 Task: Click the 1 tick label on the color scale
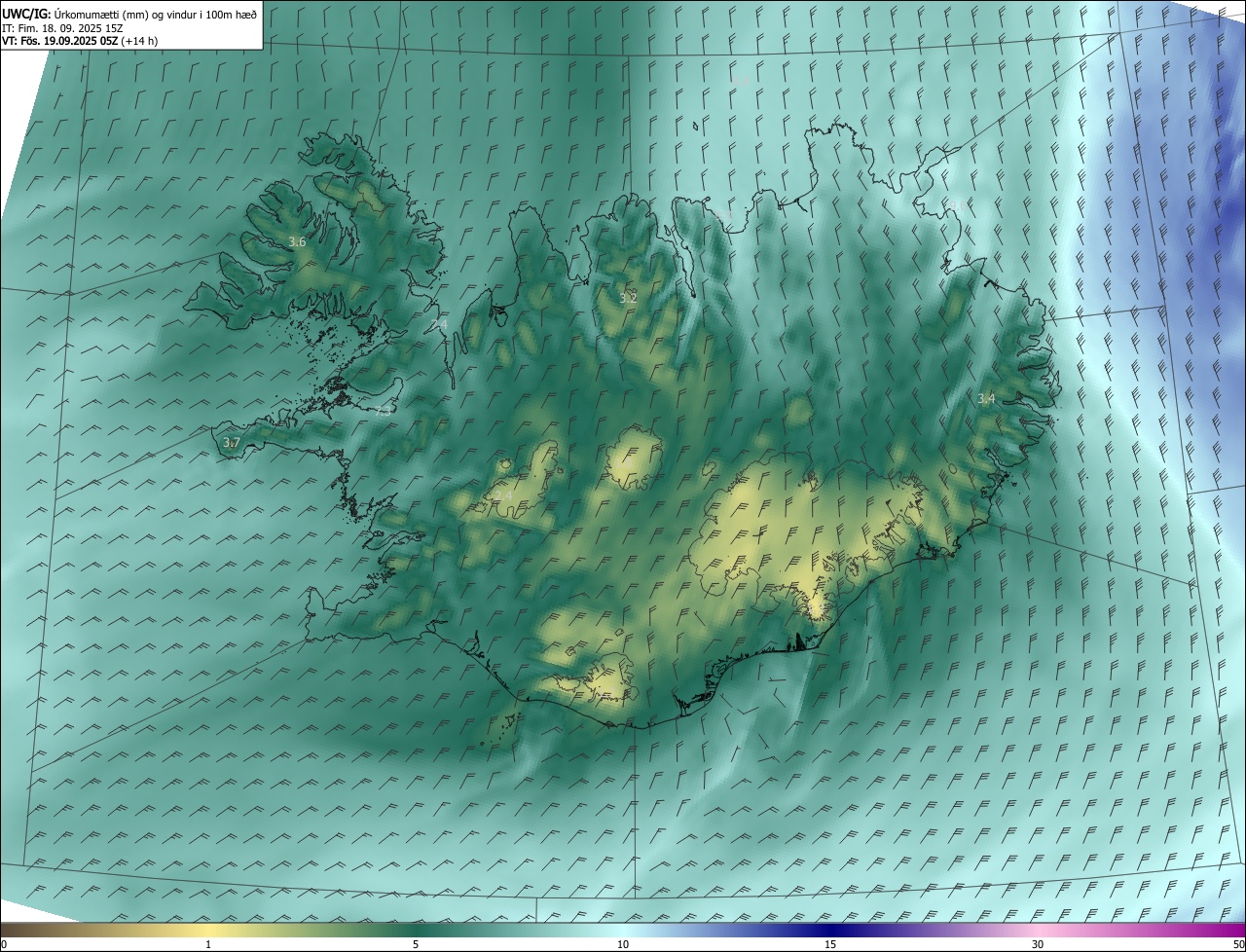208,945
